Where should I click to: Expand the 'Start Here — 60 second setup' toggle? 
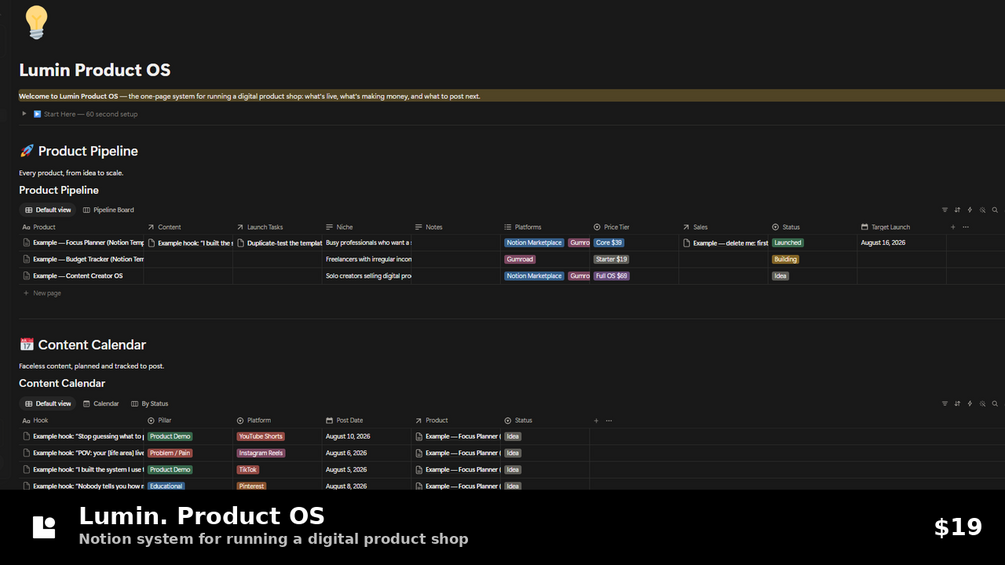pyautogui.click(x=24, y=114)
